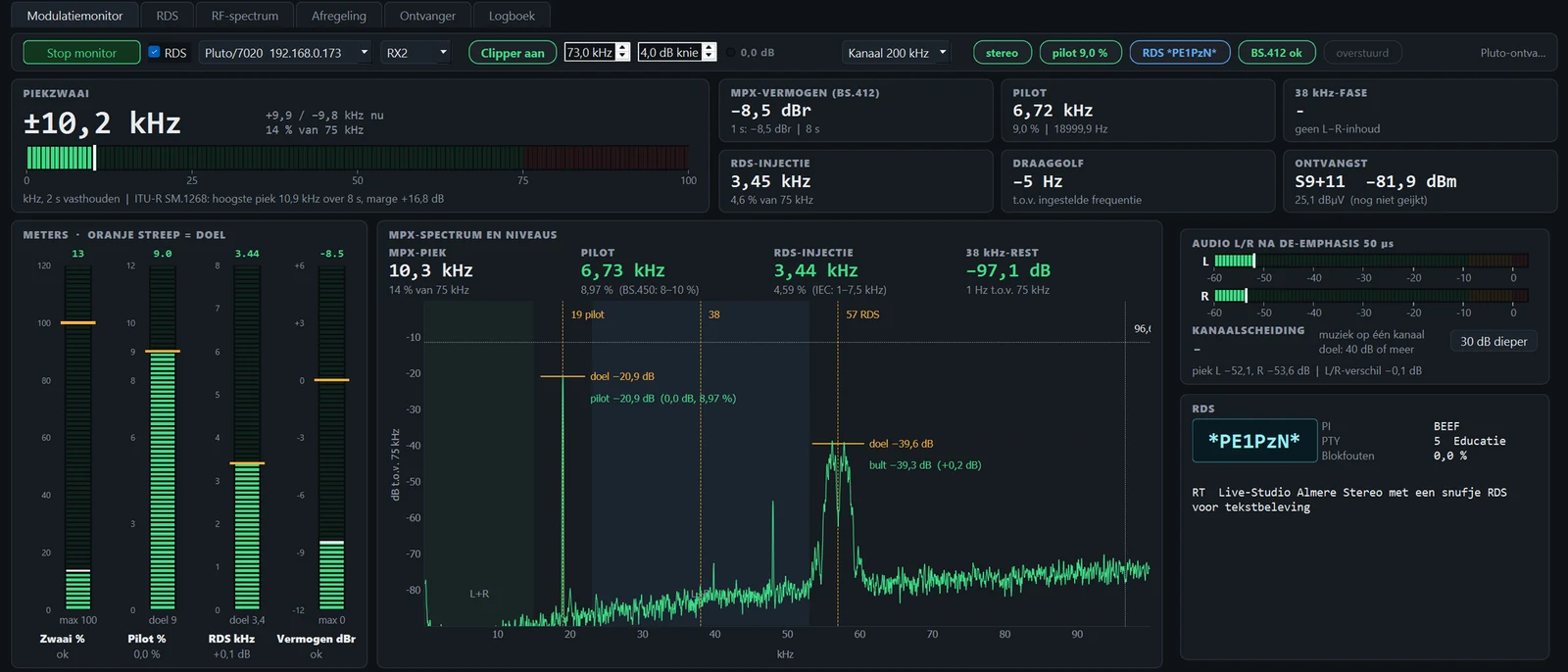
Task: Click the 57 RDS marker in spectrum
Action: (x=862, y=314)
